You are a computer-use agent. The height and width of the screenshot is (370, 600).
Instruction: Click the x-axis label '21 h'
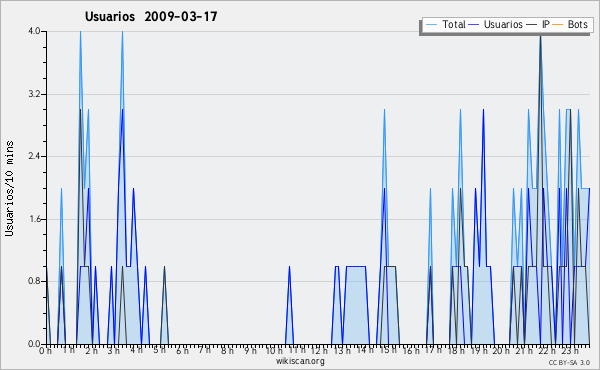click(x=524, y=350)
